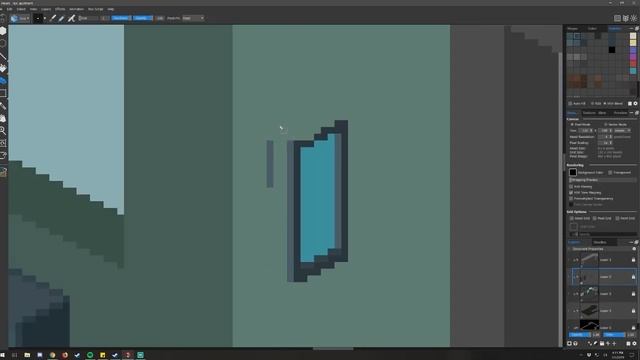
Task: Toggle the Transparent background checkbox
Action: (x=610, y=173)
